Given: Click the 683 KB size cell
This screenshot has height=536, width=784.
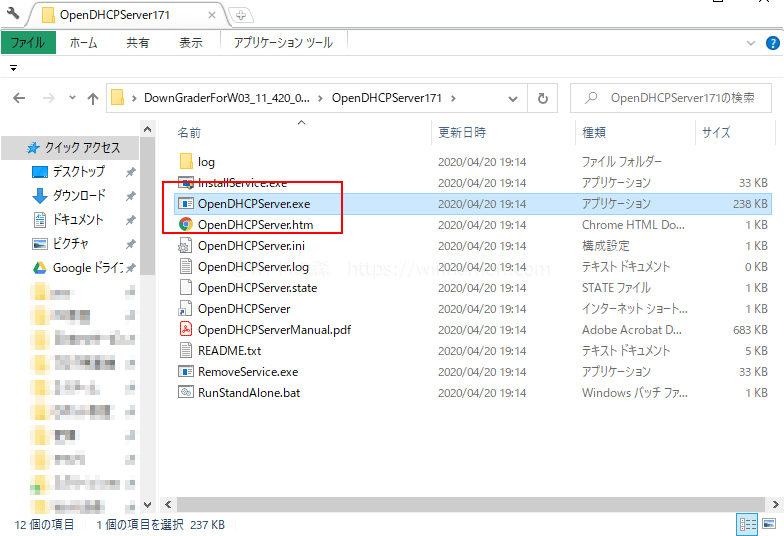Looking at the screenshot, I should coord(750,330).
